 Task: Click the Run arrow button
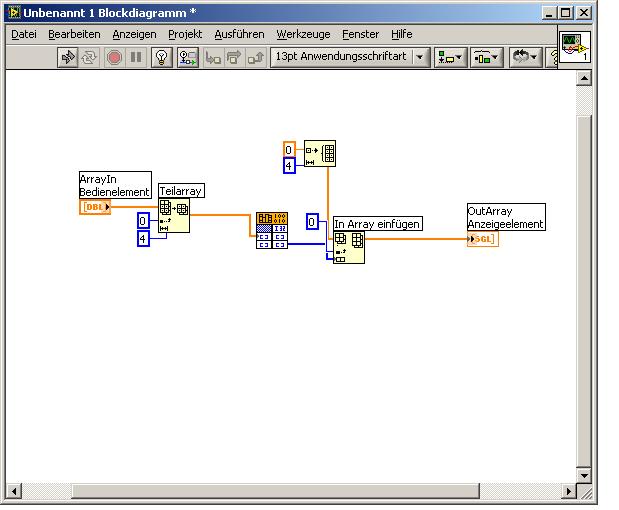click(x=68, y=58)
